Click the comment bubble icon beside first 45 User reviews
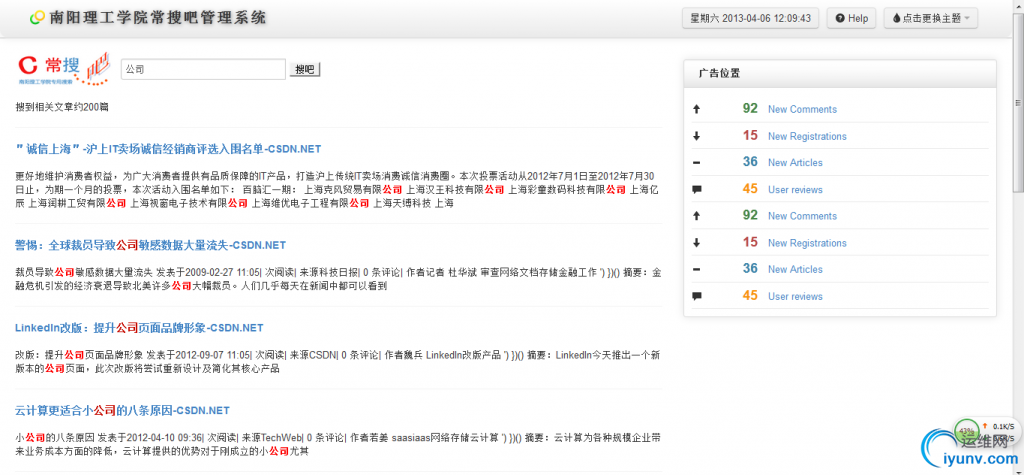The height and width of the screenshot is (475, 1024). pos(696,190)
